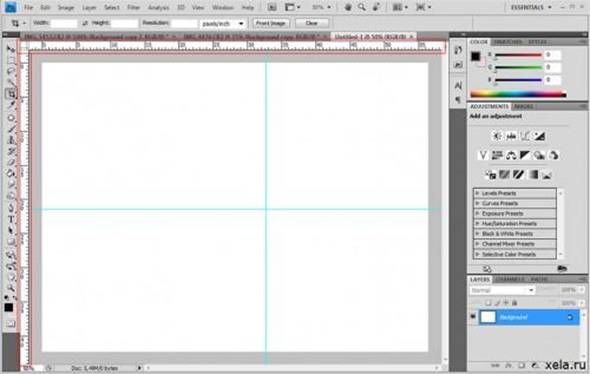The image size is (590, 374).
Task: Select the Eyedropper tool
Action: (x=11, y=106)
